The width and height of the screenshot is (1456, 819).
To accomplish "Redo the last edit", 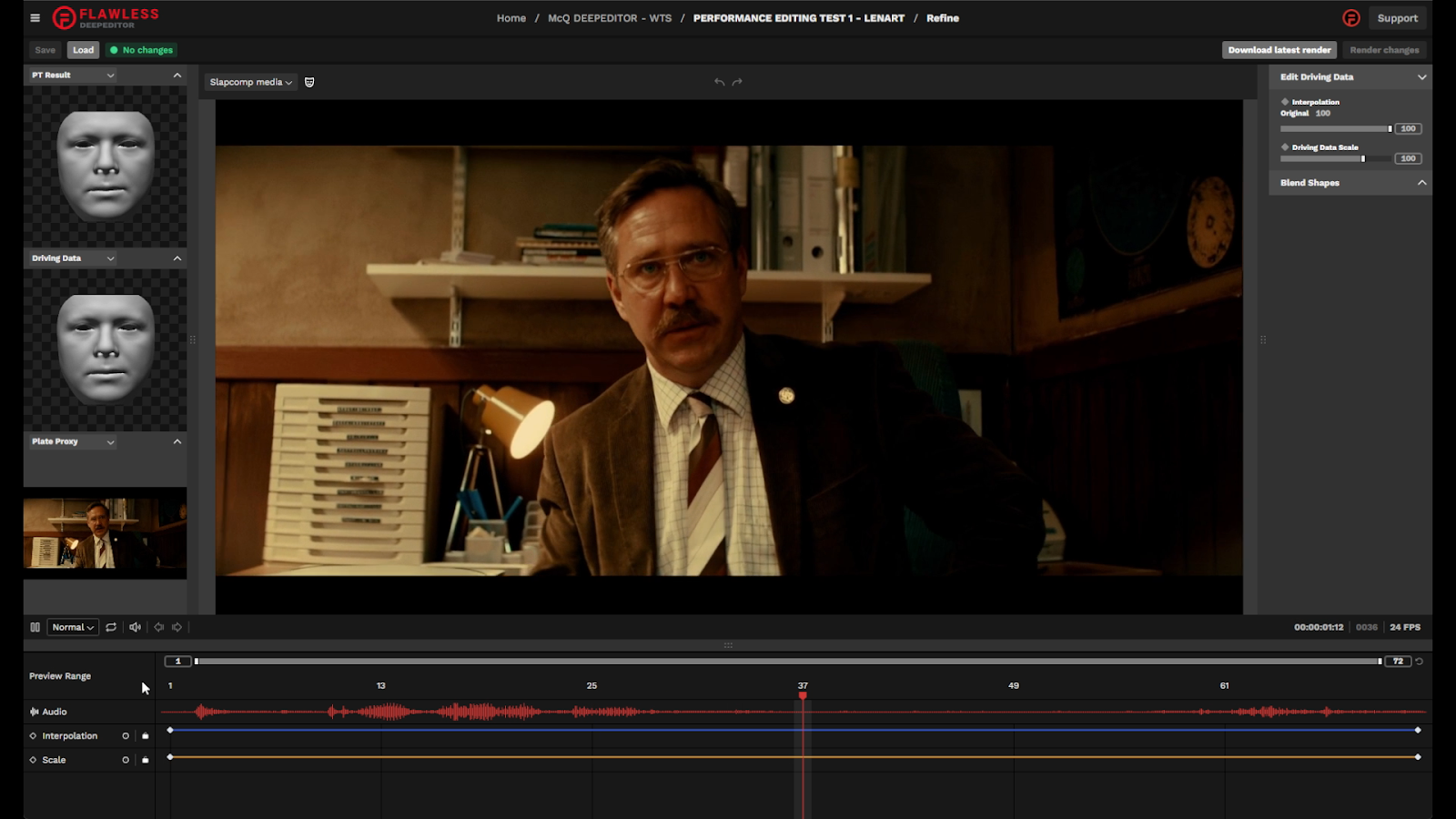I will (x=737, y=82).
